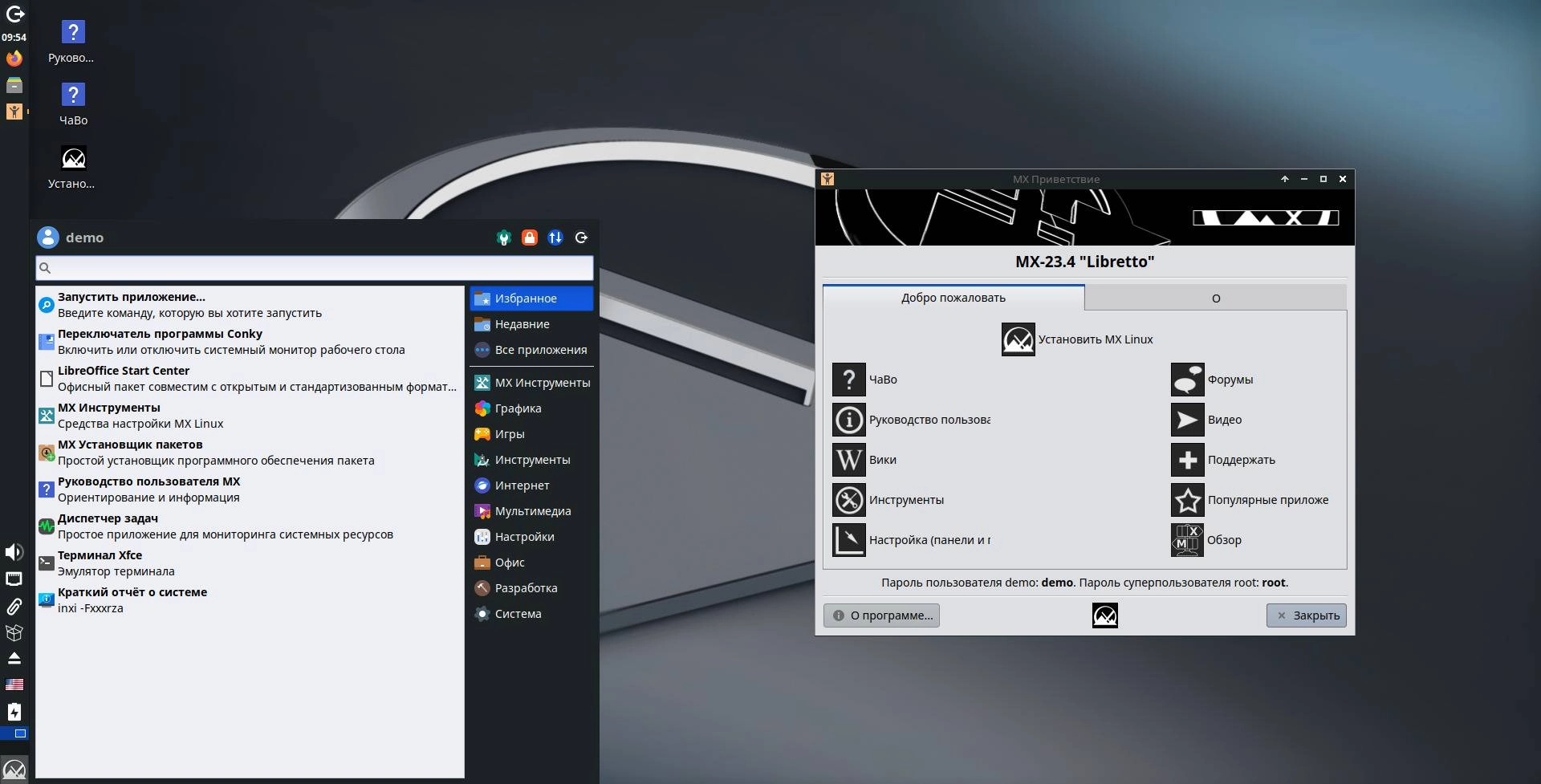Click the workspace switcher in left panel
This screenshot has height=784, width=1541.
coord(14,733)
